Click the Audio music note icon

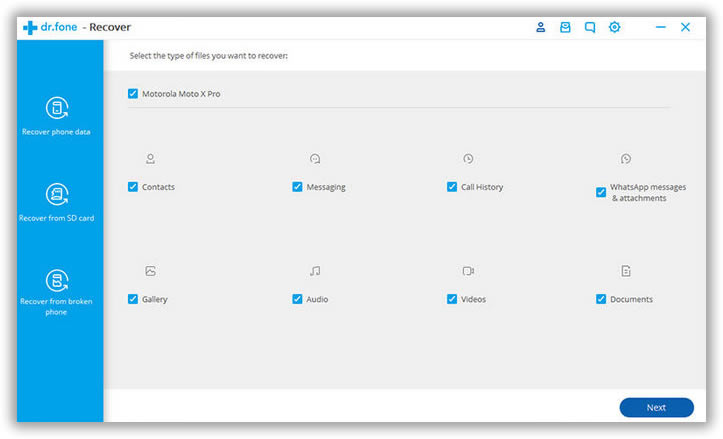(315, 271)
